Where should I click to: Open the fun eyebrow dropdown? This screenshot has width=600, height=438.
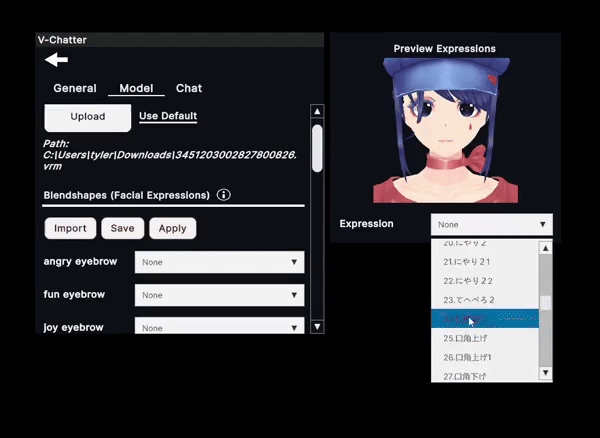click(x=219, y=295)
